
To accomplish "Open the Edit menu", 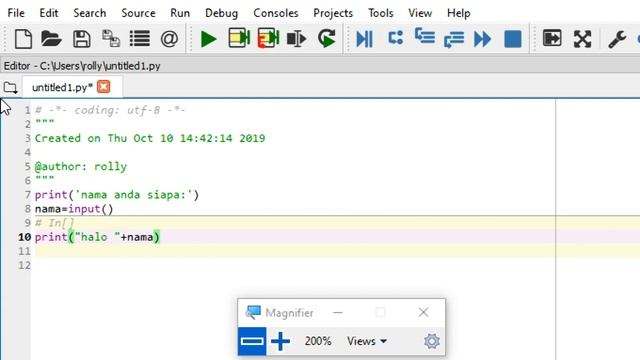I will (x=49, y=13).
